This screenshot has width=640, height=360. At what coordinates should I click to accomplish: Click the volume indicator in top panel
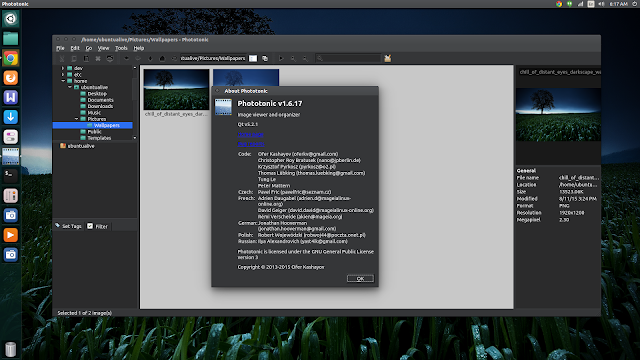(601, 4)
